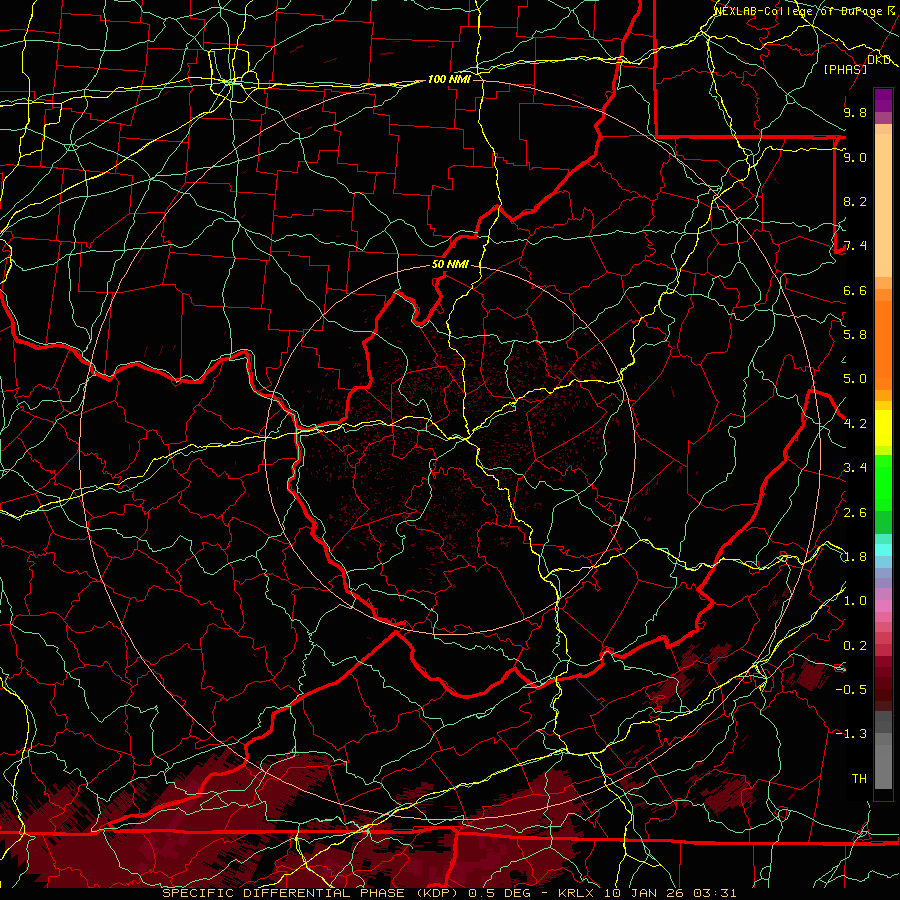Click the 9.8 value on the scale
The image size is (900, 900).
pyautogui.click(x=855, y=113)
